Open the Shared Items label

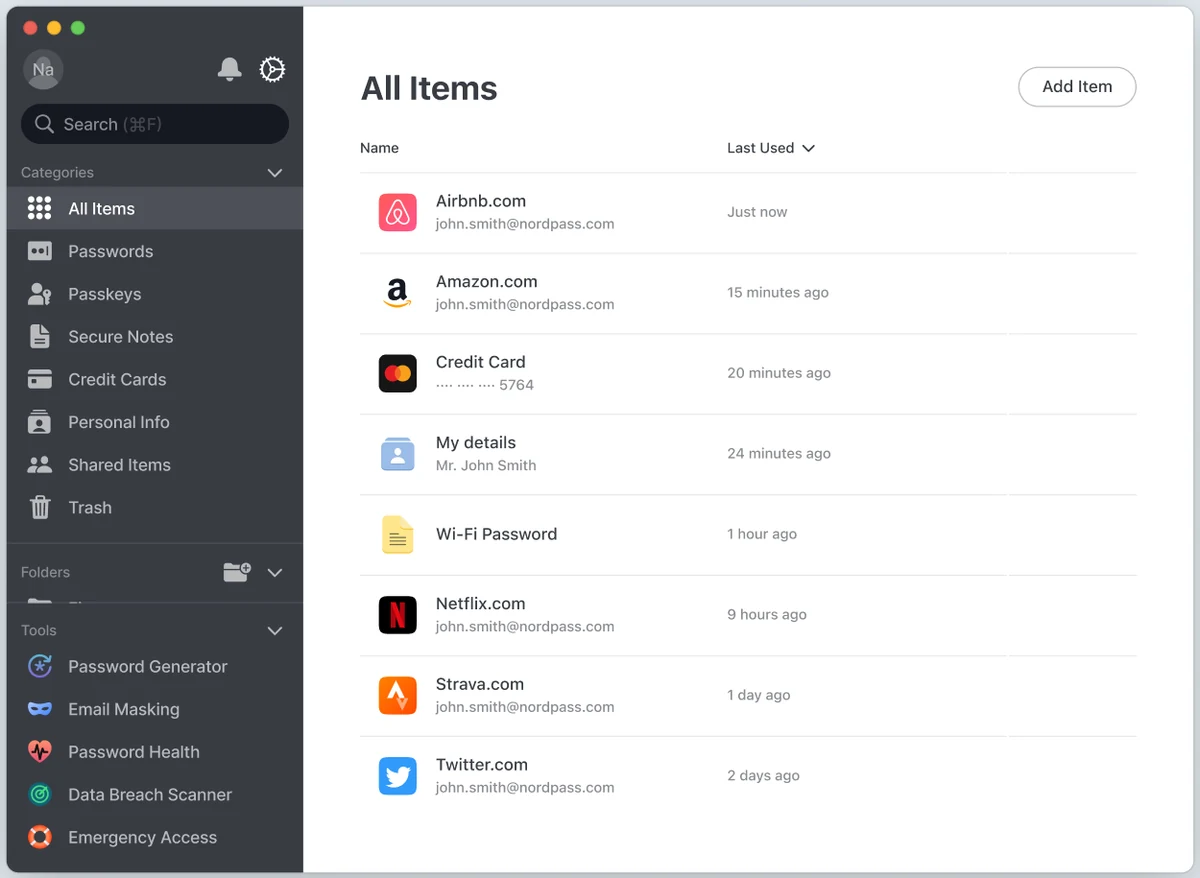click(119, 465)
